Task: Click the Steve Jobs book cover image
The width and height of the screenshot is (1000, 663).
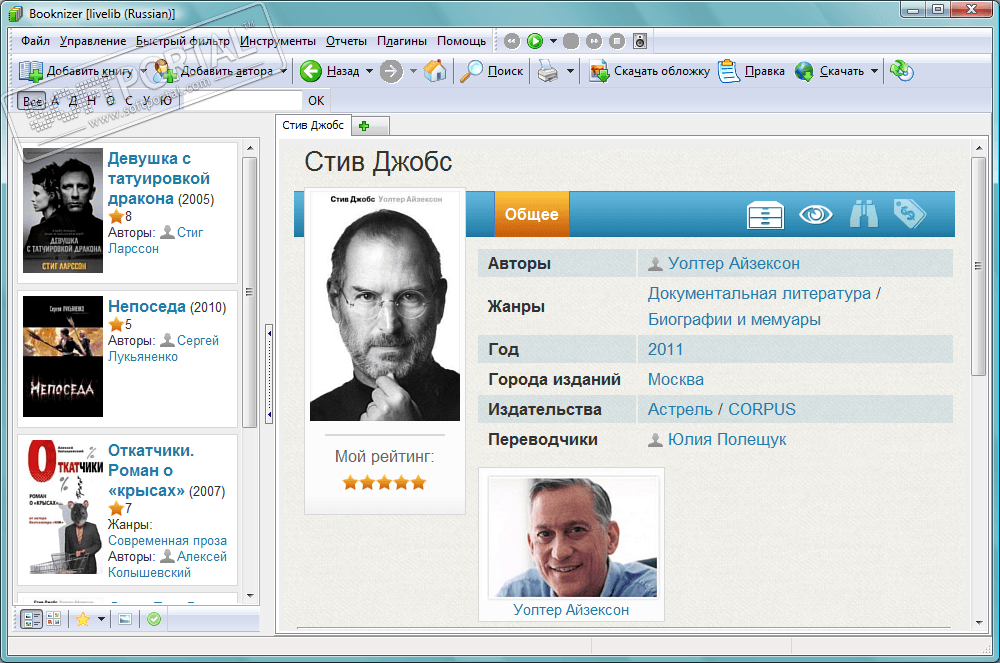Action: (385, 307)
